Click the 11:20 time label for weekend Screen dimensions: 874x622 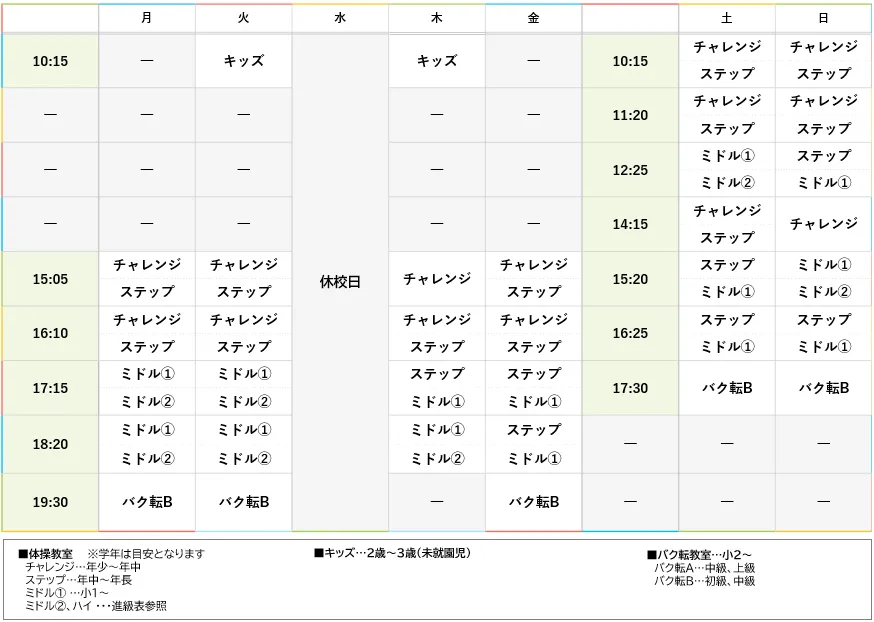coord(630,114)
